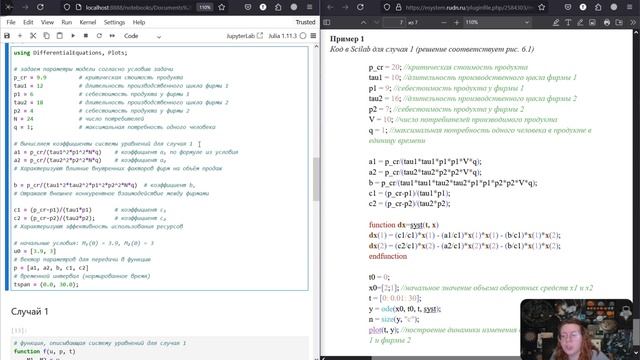
Task: Open the Jupyter toolbar hamburger menu
Action: pyautogui.click(x=313, y=36)
